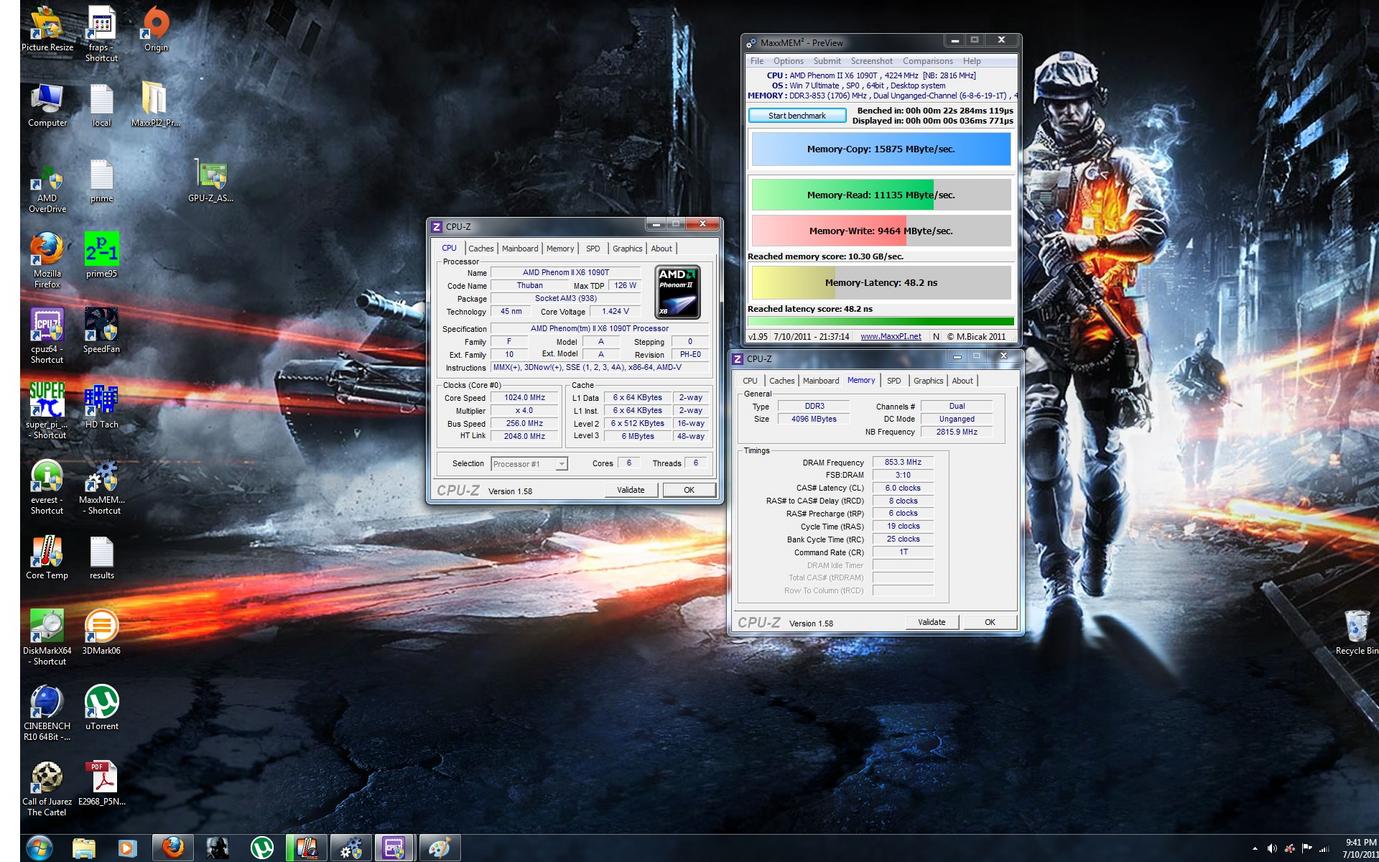Open Windows Media Player from the taskbar
The image size is (1379, 862).
point(126,848)
